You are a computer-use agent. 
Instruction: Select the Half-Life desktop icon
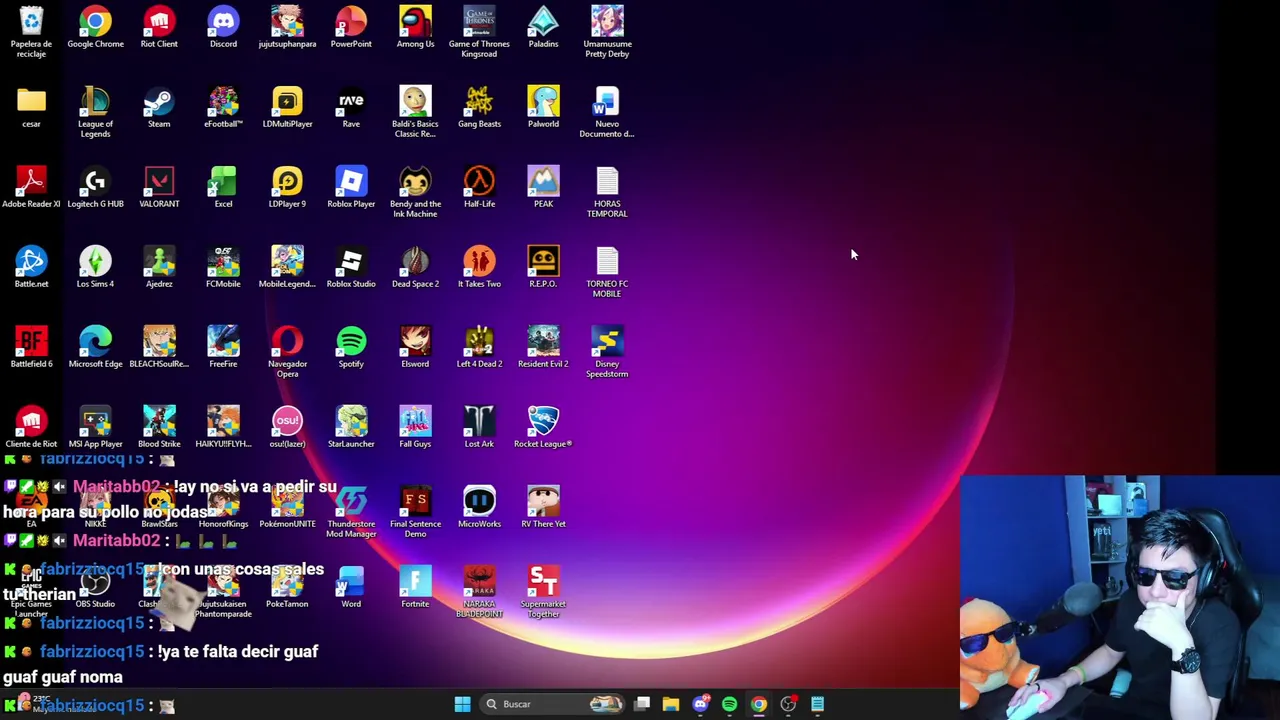479,187
